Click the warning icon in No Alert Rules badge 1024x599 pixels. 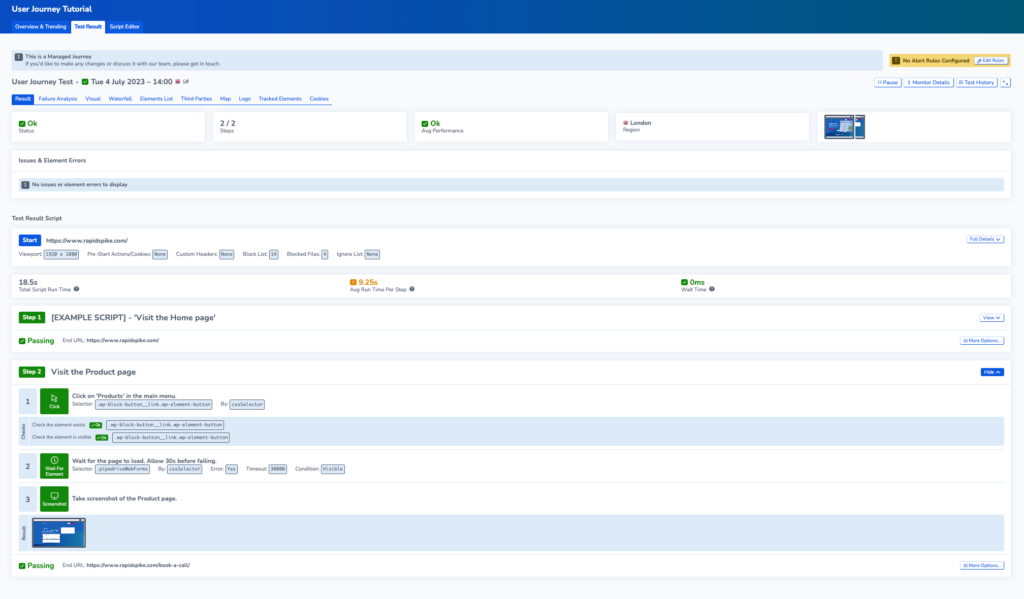tap(896, 60)
